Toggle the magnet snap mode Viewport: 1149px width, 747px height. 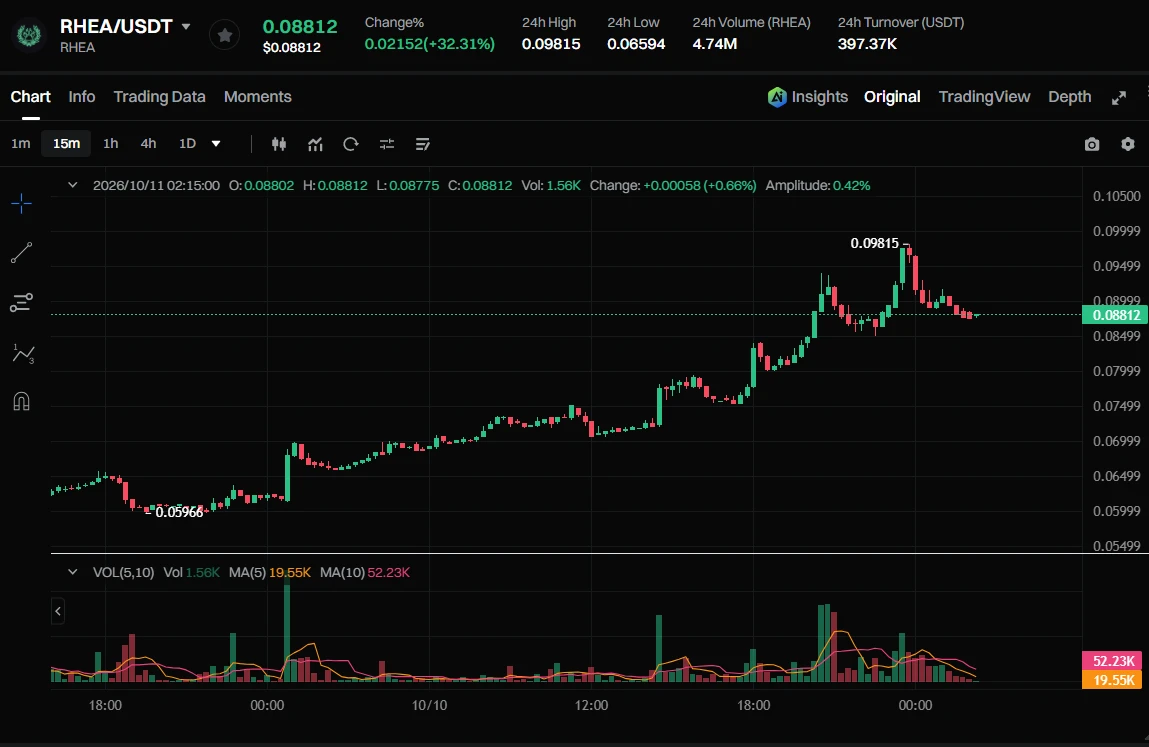pos(21,402)
